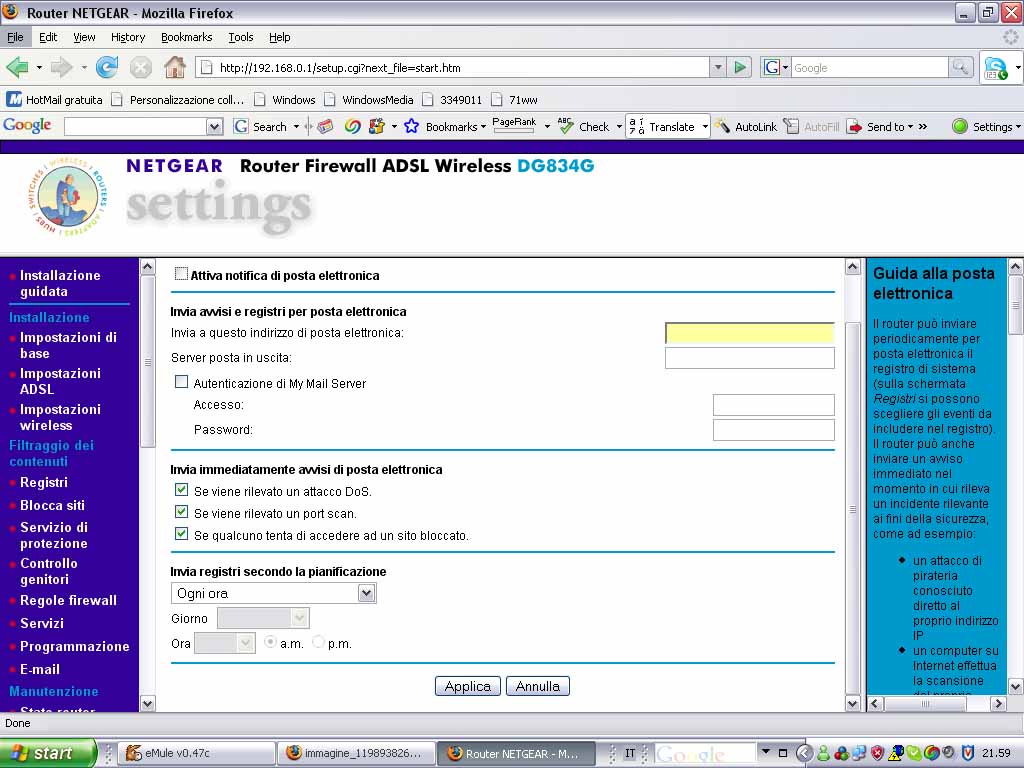Click the Server posta in uscita field

[x=750, y=358]
